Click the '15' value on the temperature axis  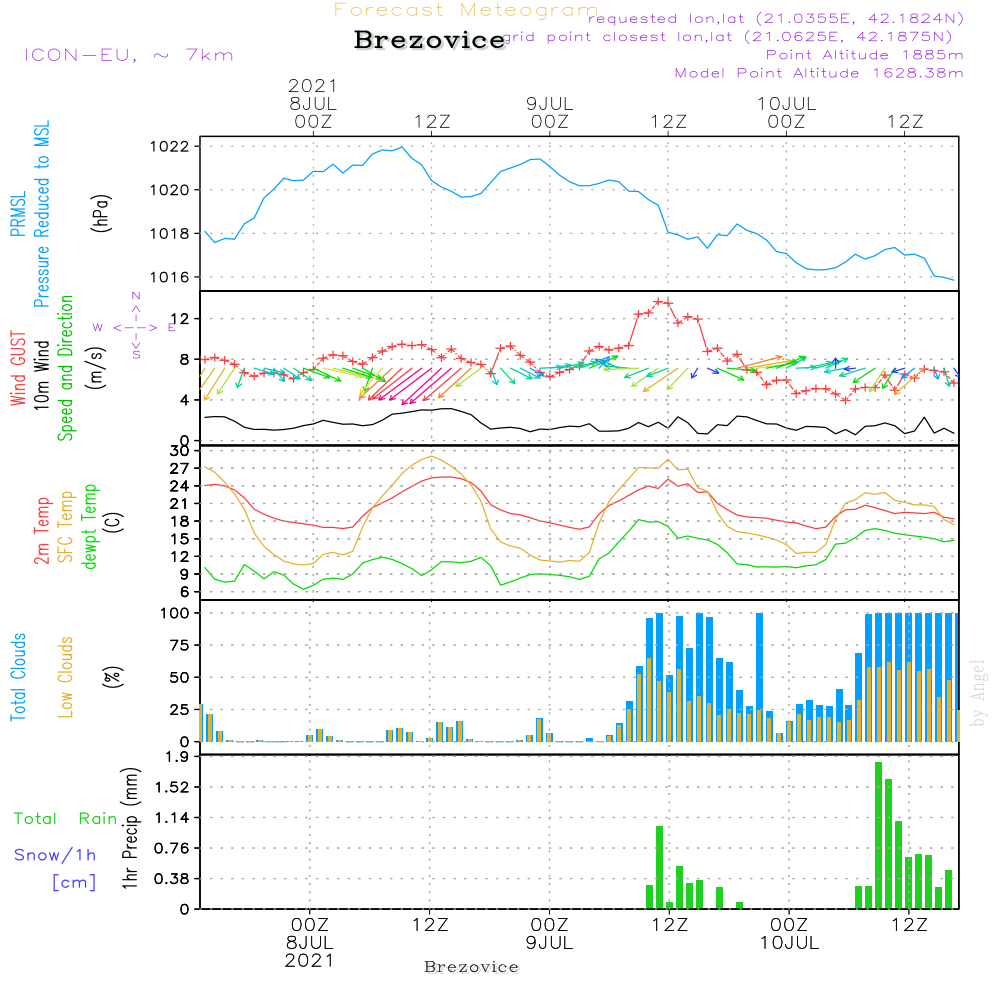180,539
